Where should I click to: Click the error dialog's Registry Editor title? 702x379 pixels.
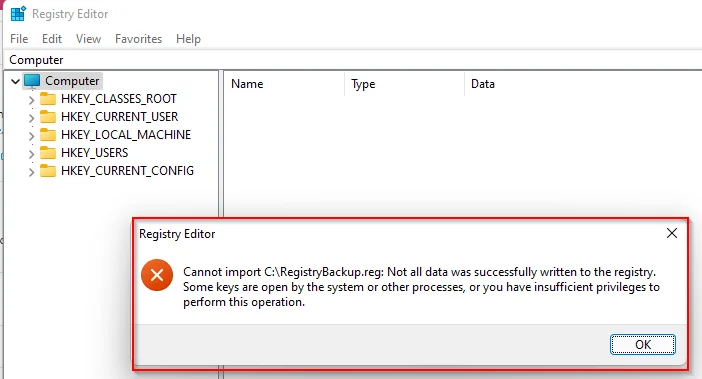tap(177, 234)
